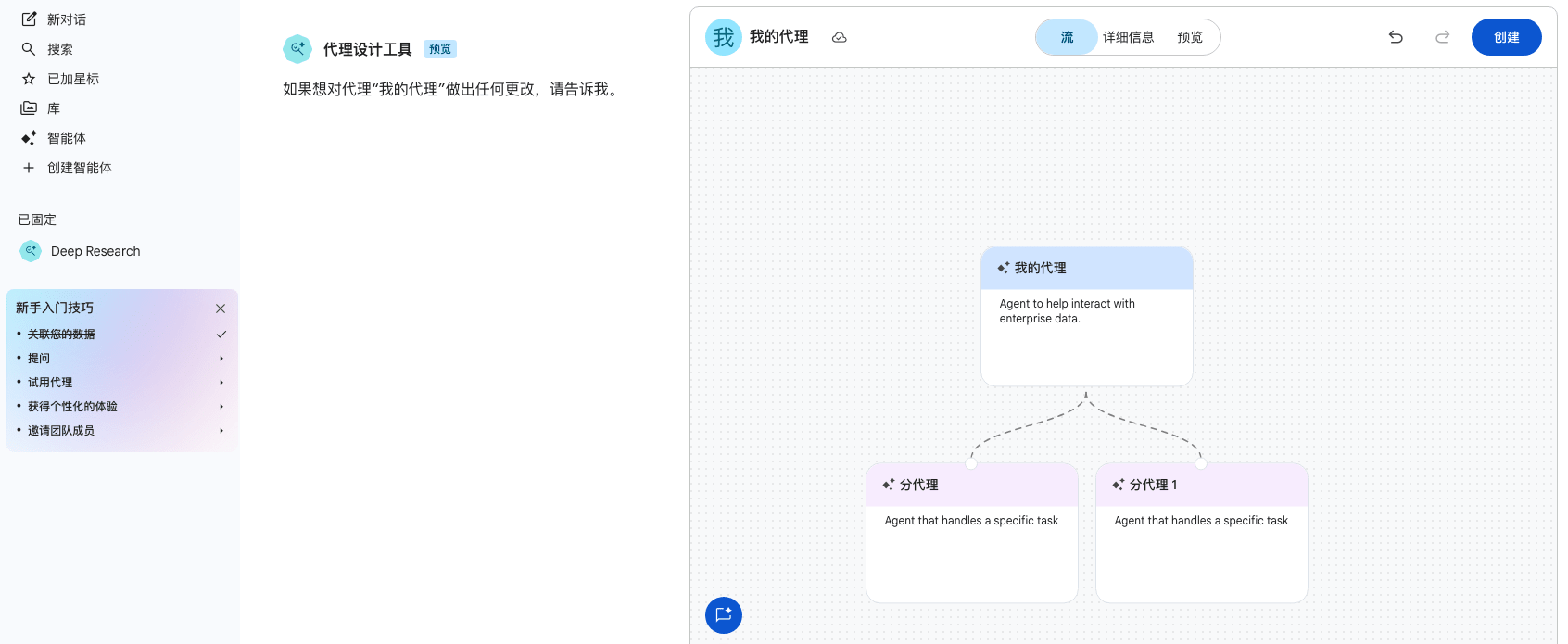Expand the 提问 tip item
This screenshot has height=644, width=1568.
[x=221, y=359]
